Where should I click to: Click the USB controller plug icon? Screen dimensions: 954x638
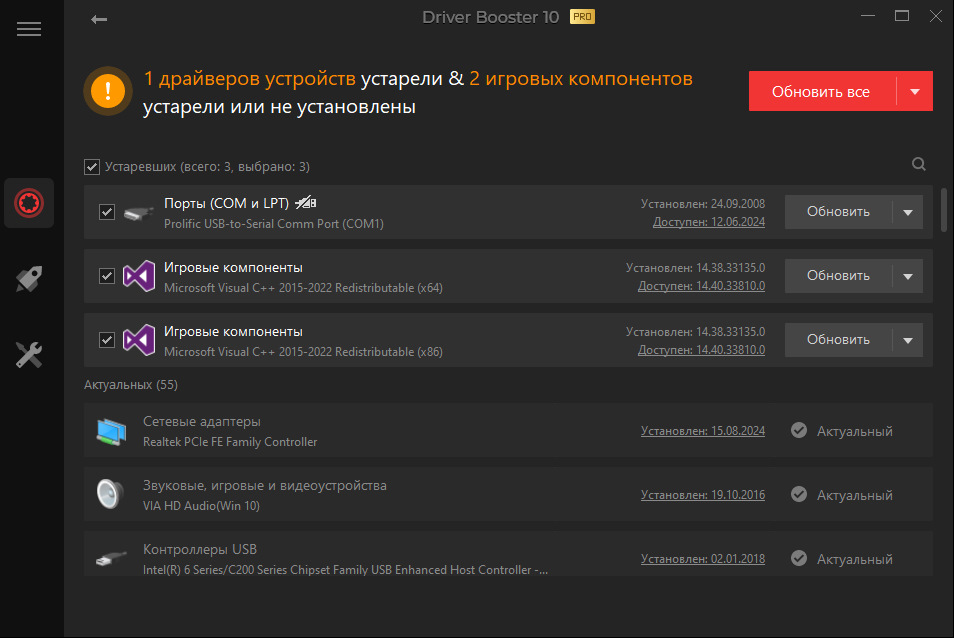coord(111,559)
